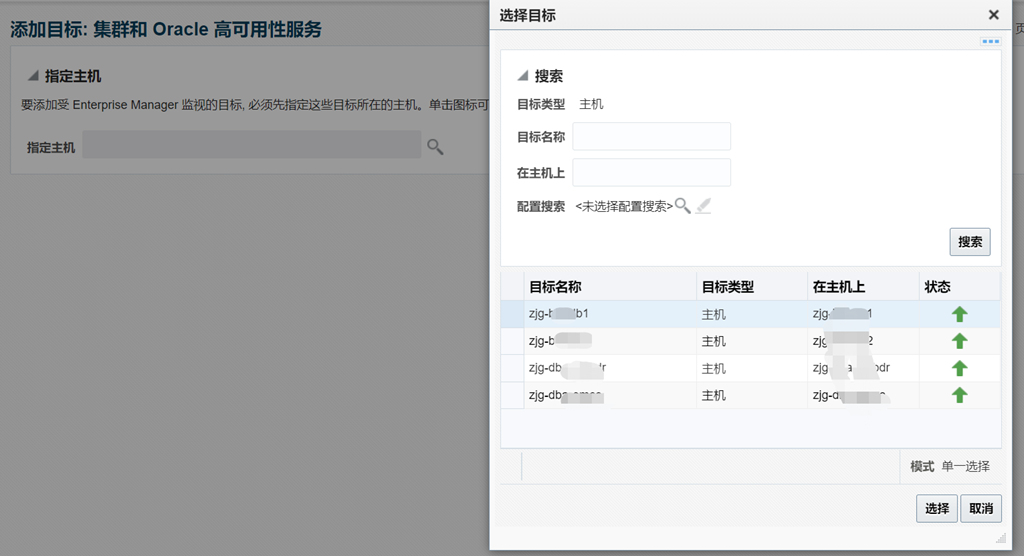Focus the 目标名称 input field
Image resolution: width=1024 pixels, height=556 pixels.
[x=651, y=137]
